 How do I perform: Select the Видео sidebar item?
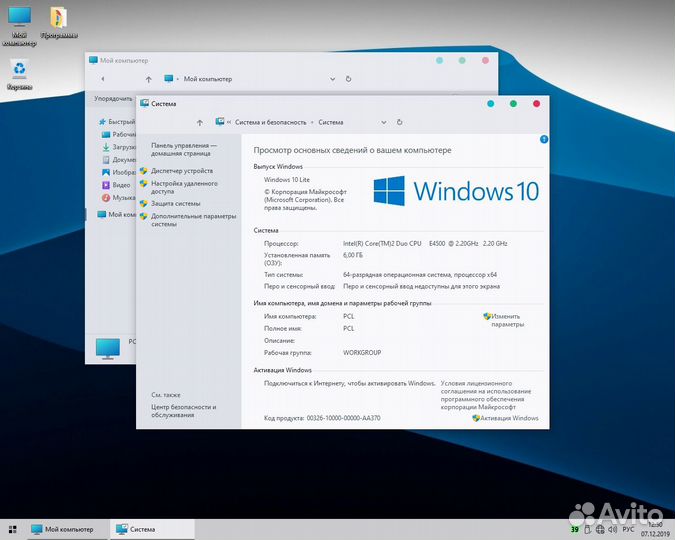(116, 185)
